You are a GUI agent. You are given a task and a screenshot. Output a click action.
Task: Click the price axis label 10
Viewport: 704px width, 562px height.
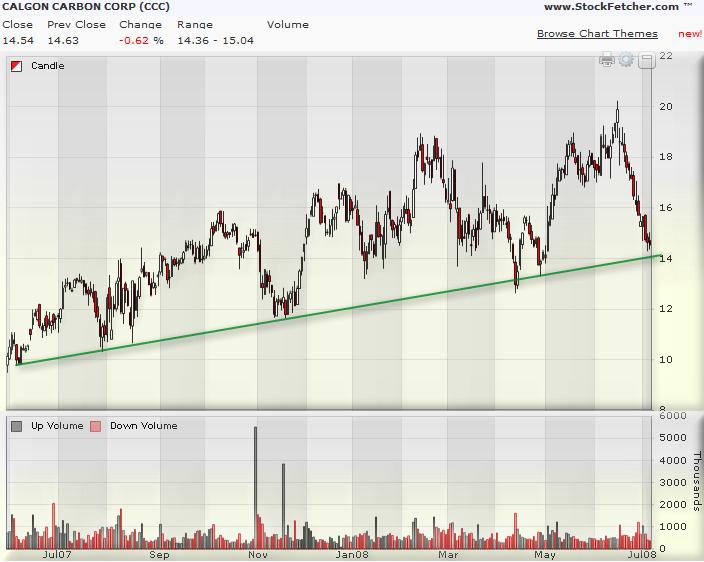[666, 359]
